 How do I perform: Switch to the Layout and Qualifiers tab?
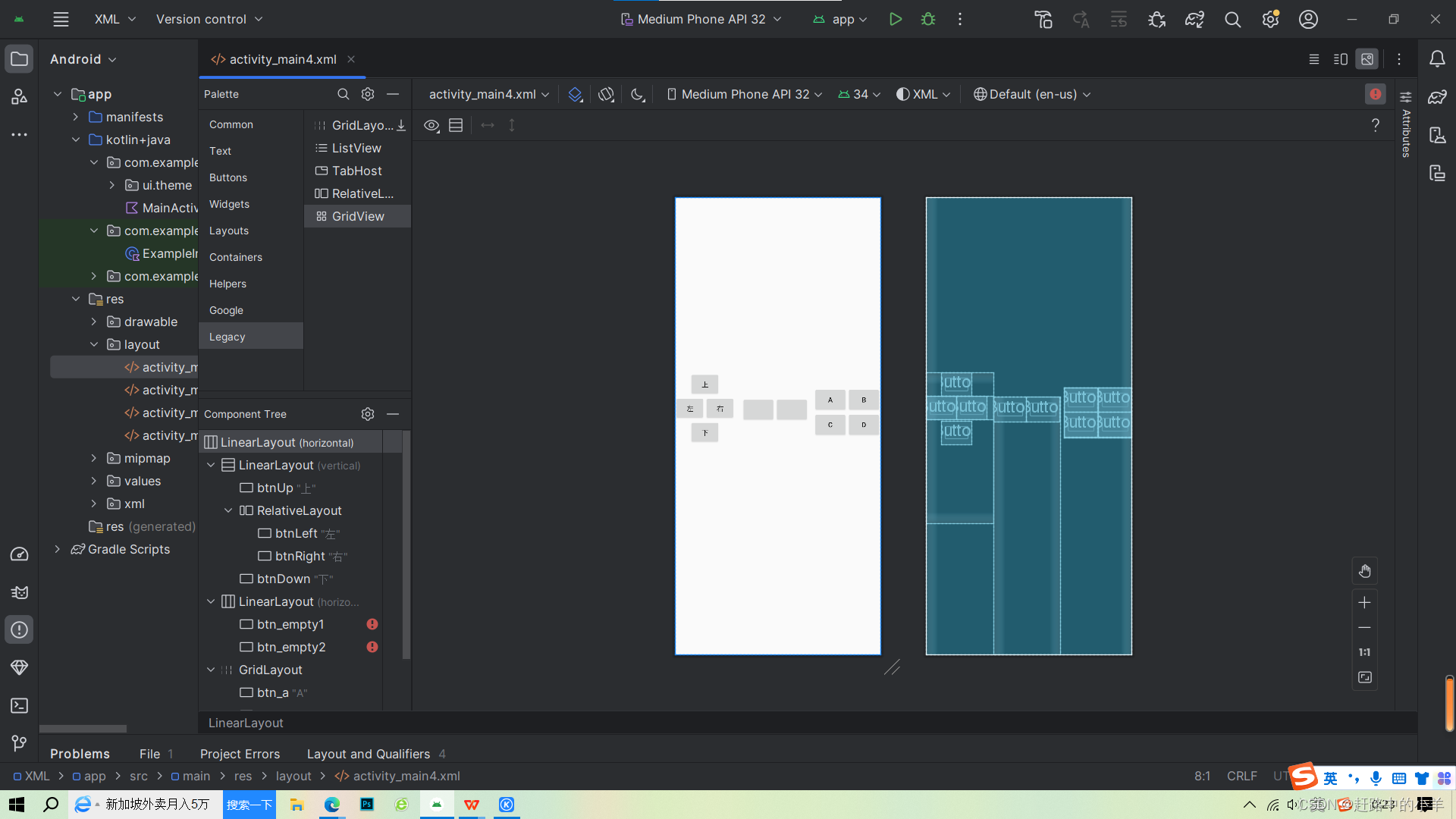(368, 754)
